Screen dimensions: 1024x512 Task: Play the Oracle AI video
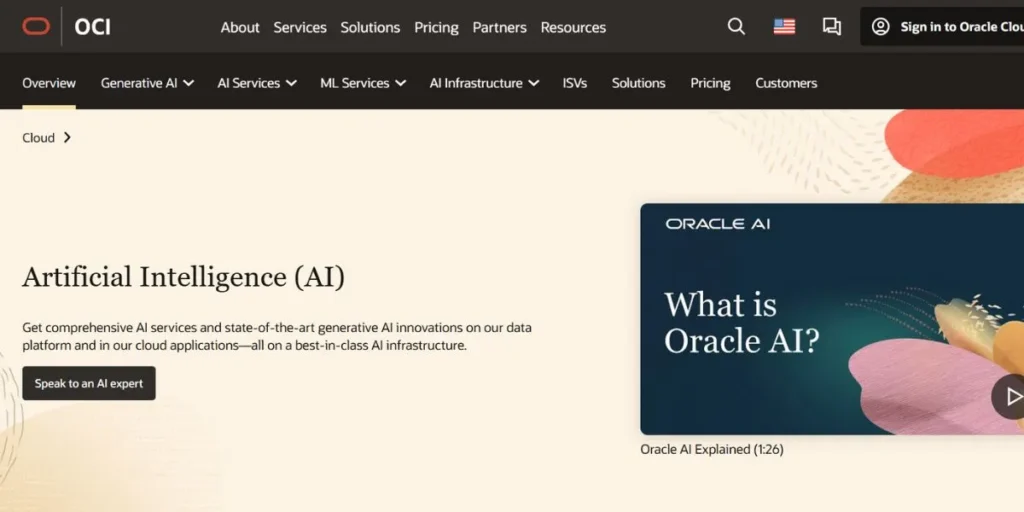[1010, 397]
